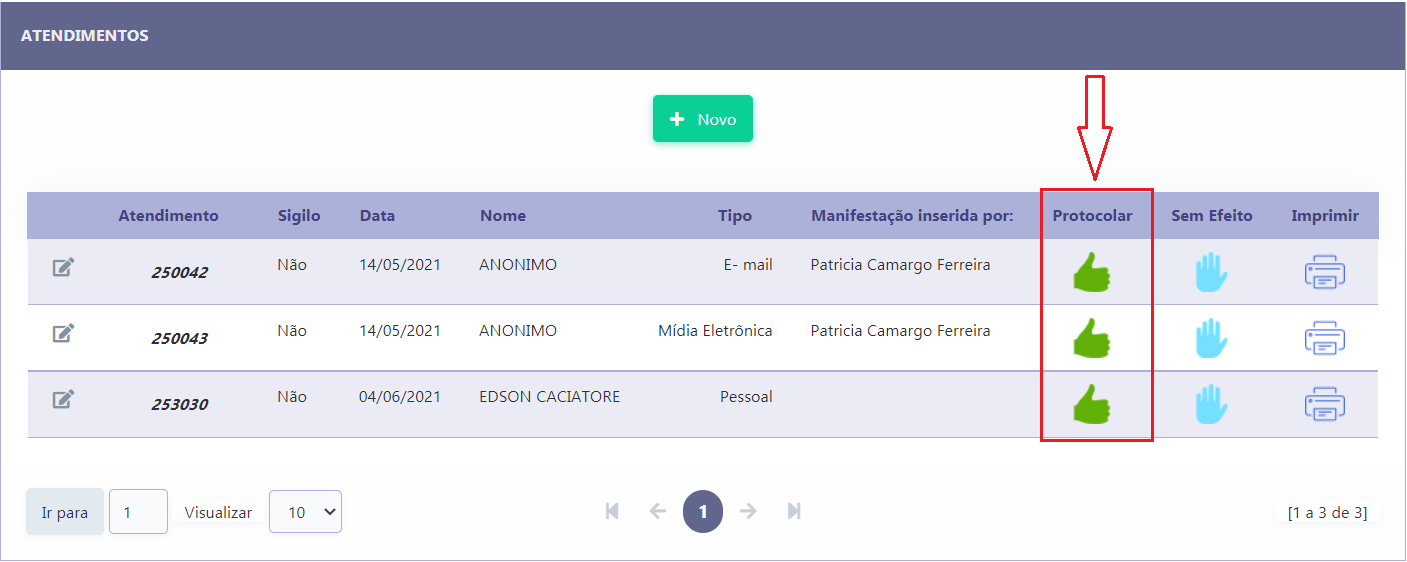Edit atendimento 250042 with pencil icon
Screen dimensions: 1407x562
[x=64, y=267]
